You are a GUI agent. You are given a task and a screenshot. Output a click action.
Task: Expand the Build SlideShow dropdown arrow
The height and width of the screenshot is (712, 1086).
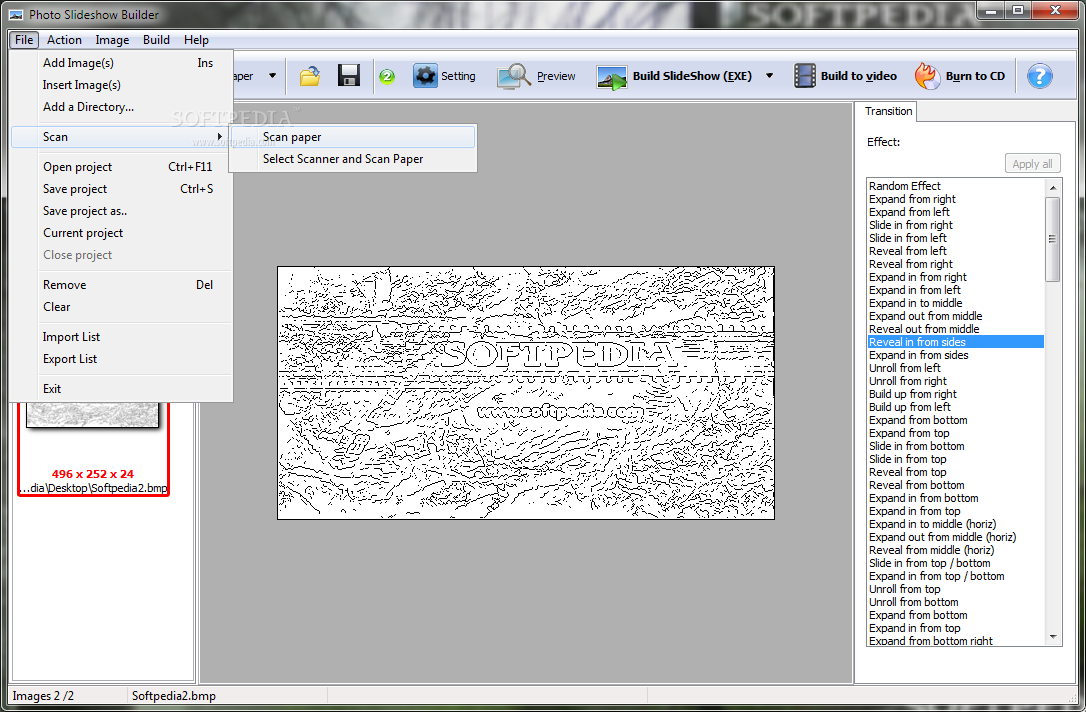point(769,75)
